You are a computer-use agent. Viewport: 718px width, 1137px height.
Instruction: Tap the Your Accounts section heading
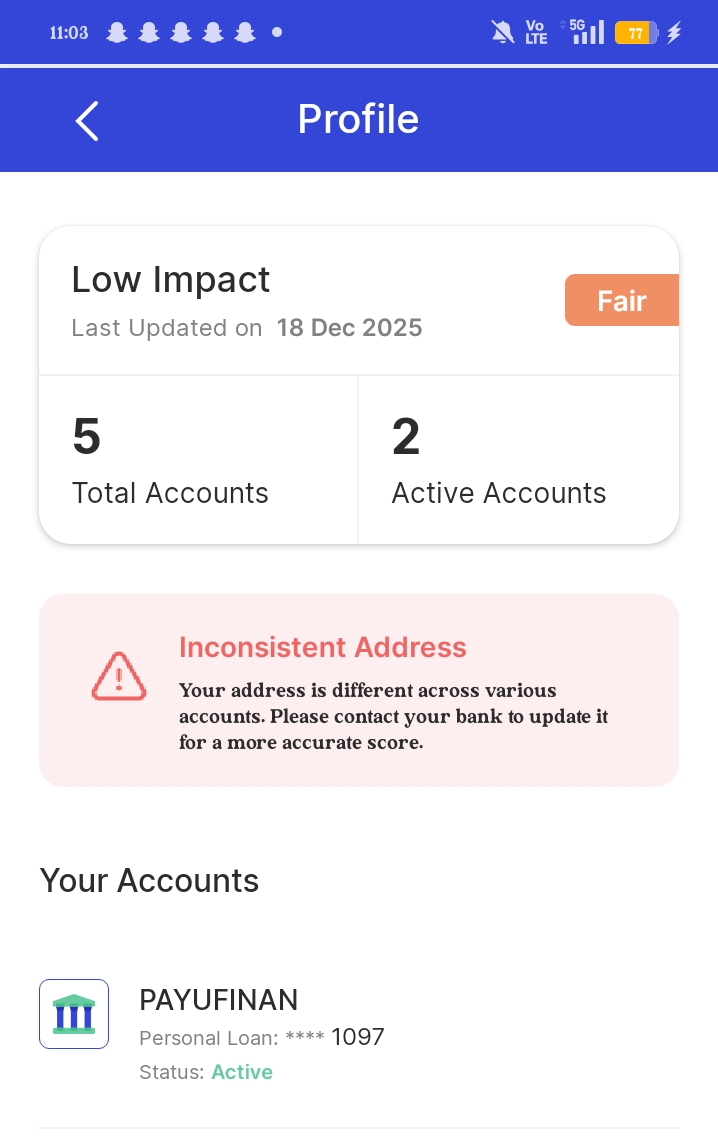click(150, 881)
